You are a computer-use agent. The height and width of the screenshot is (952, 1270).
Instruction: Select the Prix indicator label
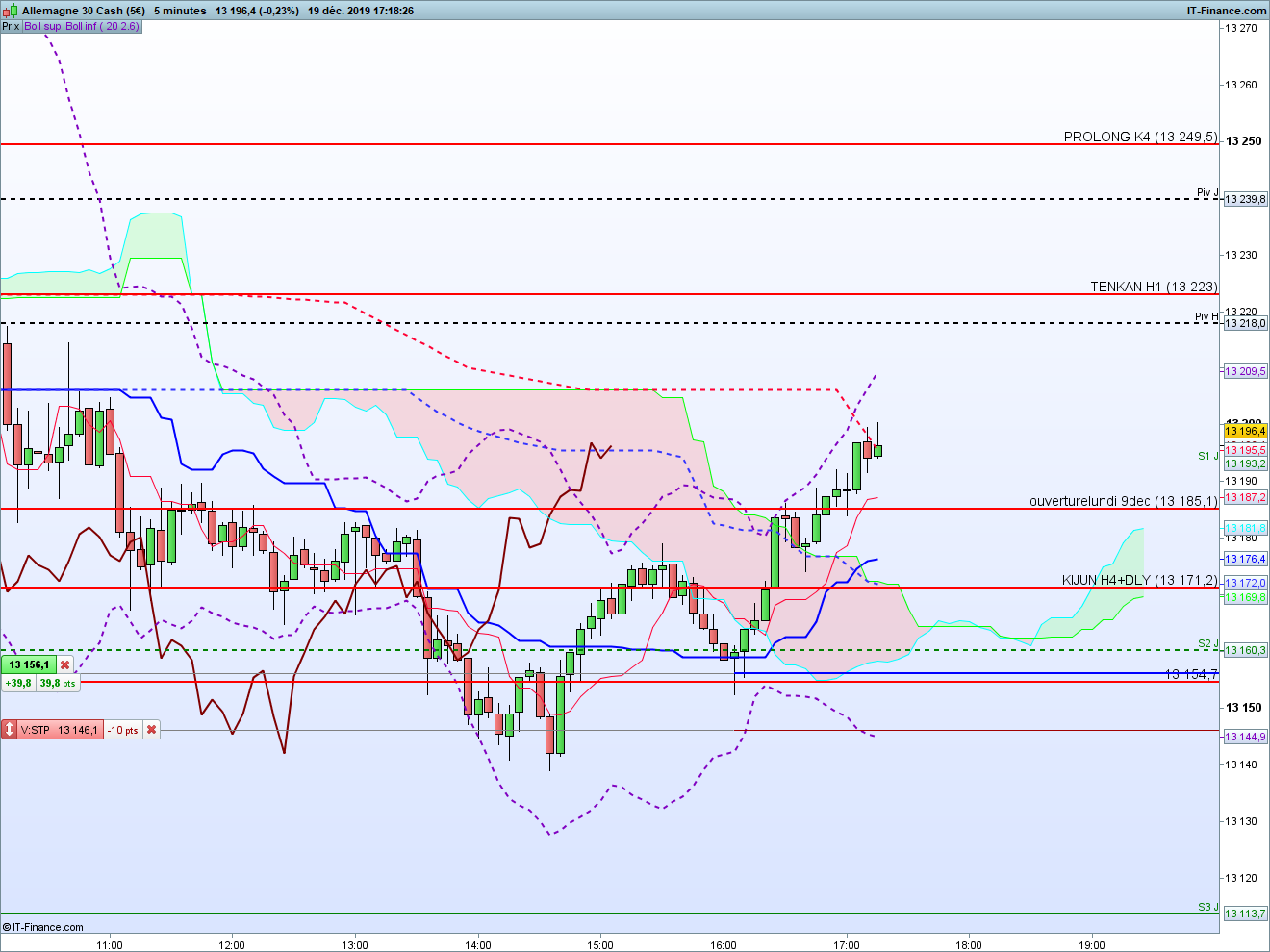click(x=11, y=26)
